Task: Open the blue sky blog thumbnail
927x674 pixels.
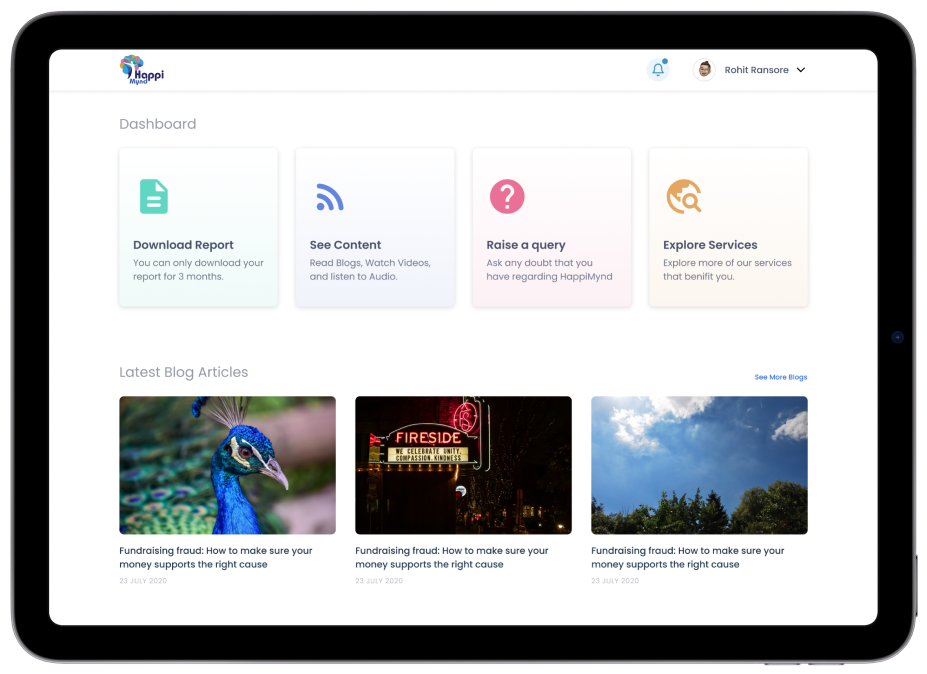Action: pos(699,465)
